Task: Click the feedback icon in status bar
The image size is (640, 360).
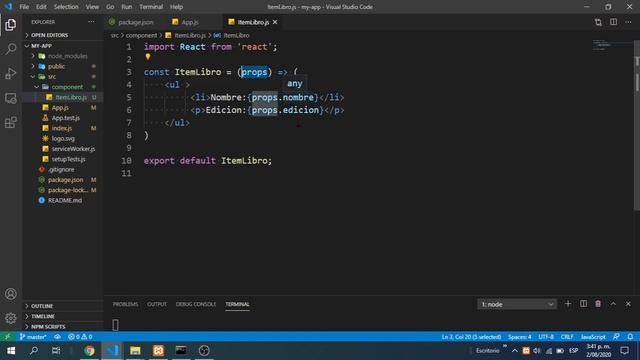Action: (616, 337)
